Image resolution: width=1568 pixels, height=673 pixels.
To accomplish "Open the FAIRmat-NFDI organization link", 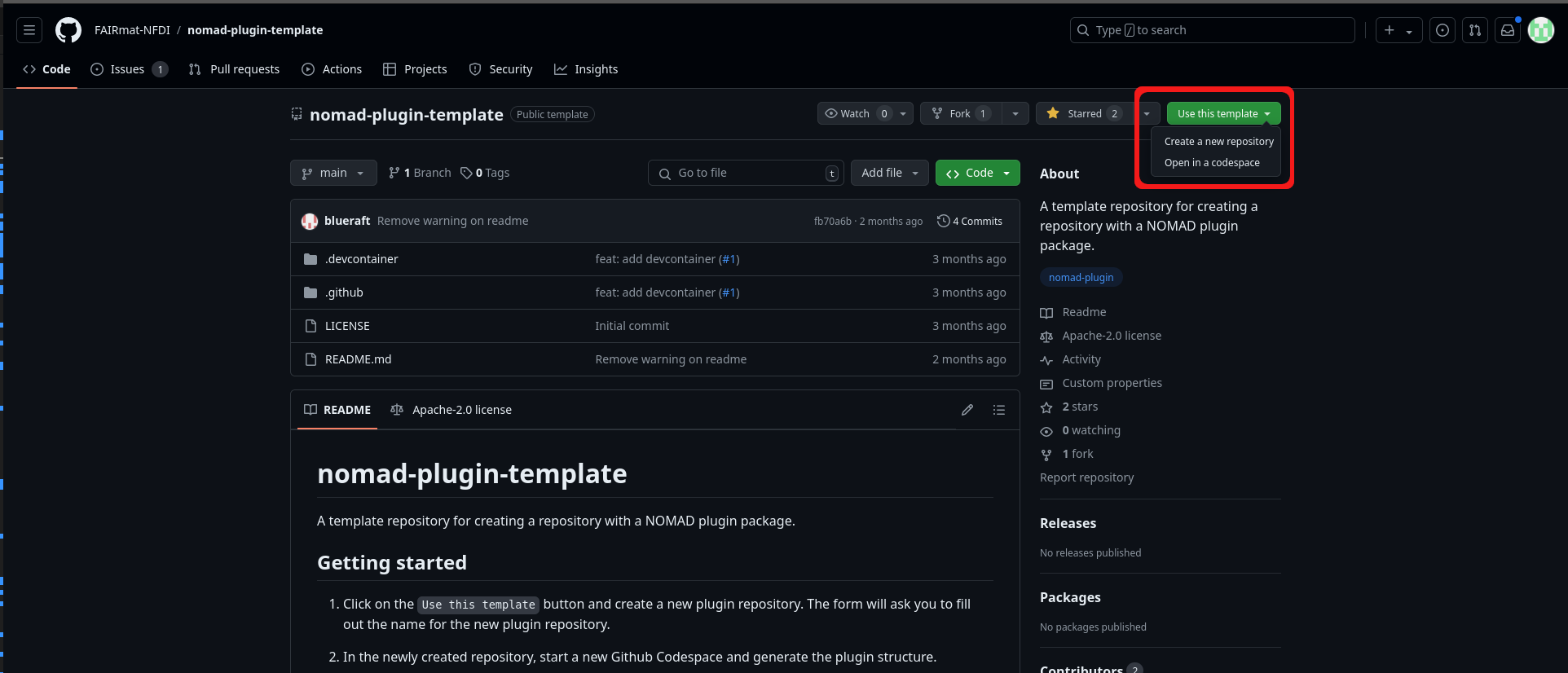I will point(132,30).
